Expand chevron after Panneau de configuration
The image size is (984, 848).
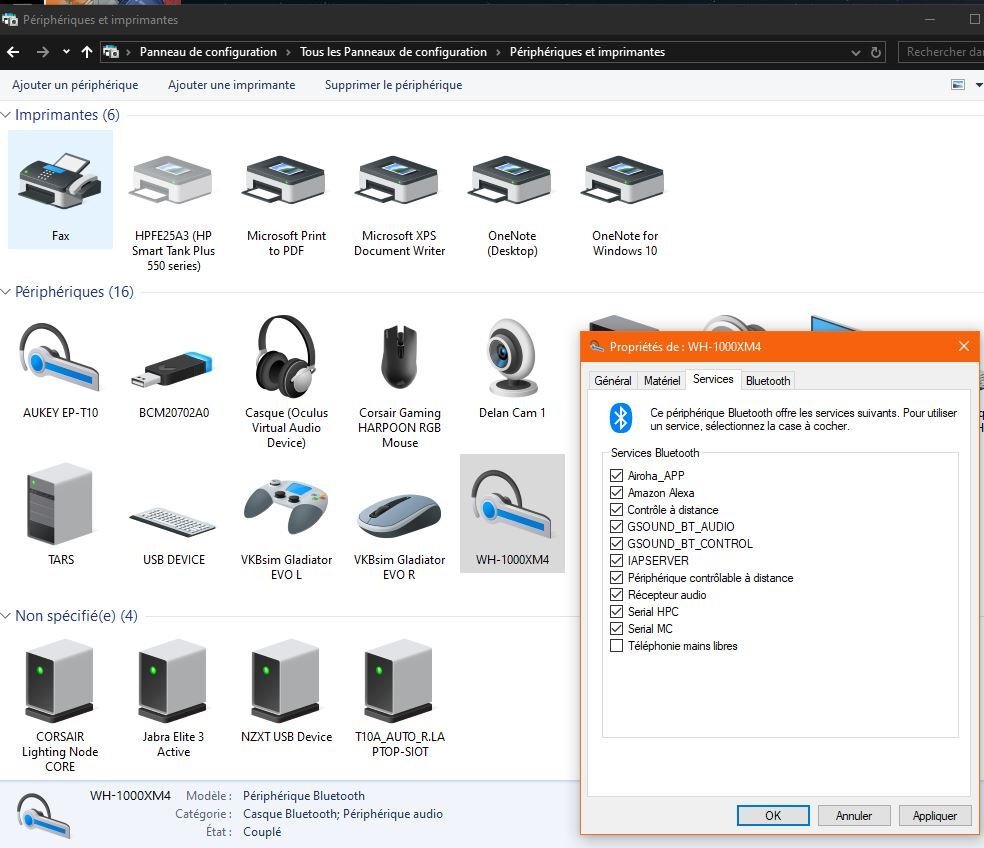click(288, 52)
